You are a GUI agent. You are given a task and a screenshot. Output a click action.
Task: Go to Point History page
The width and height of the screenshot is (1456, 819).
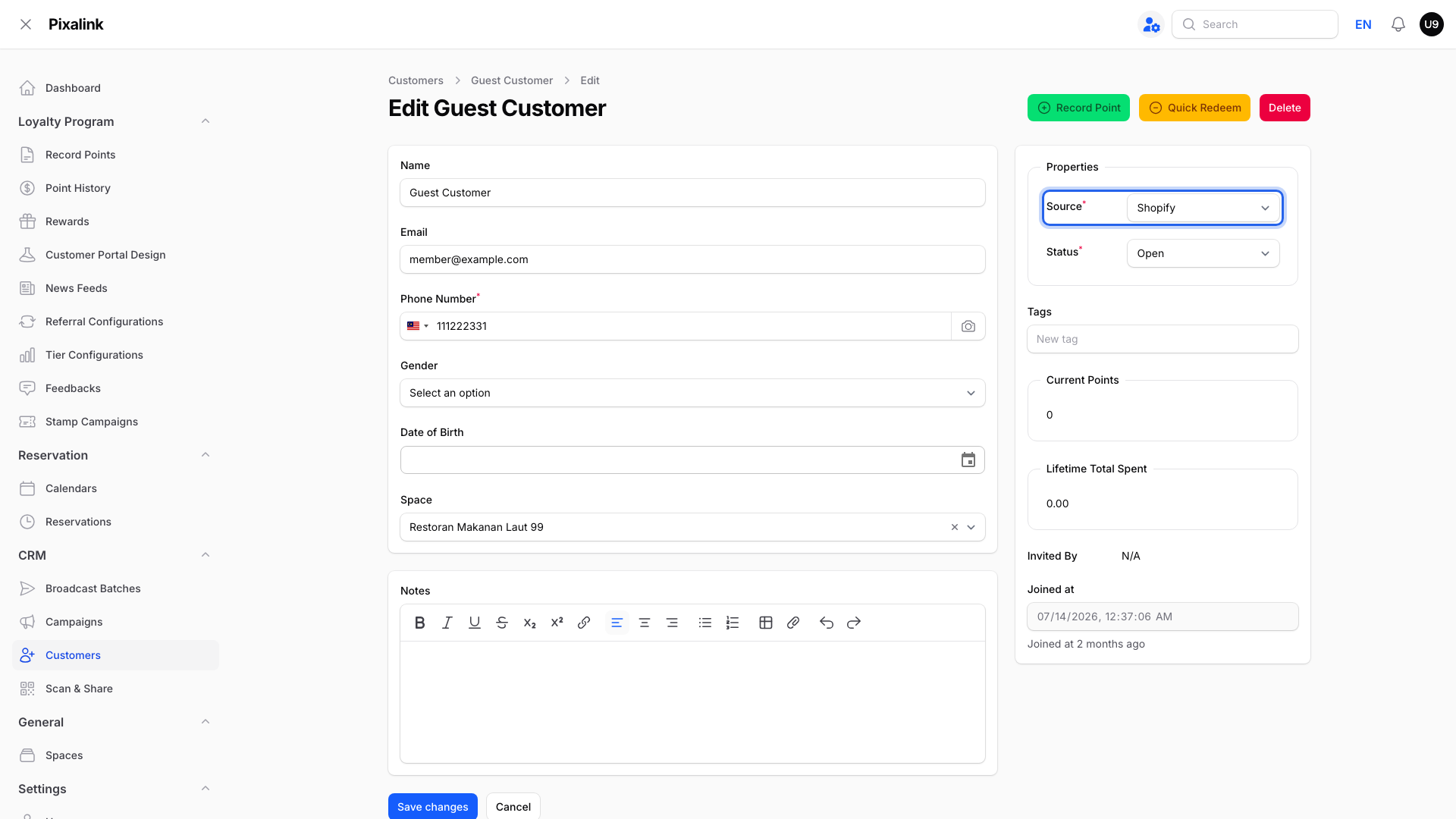pyautogui.click(x=115, y=188)
